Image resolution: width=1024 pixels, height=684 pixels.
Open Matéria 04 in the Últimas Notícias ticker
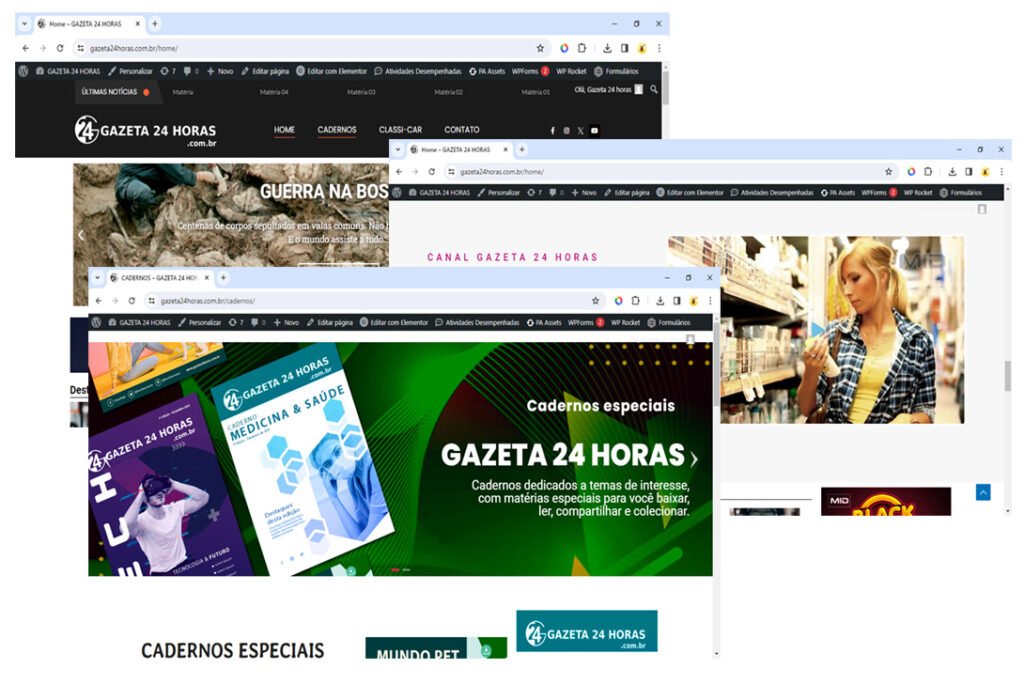(x=274, y=92)
